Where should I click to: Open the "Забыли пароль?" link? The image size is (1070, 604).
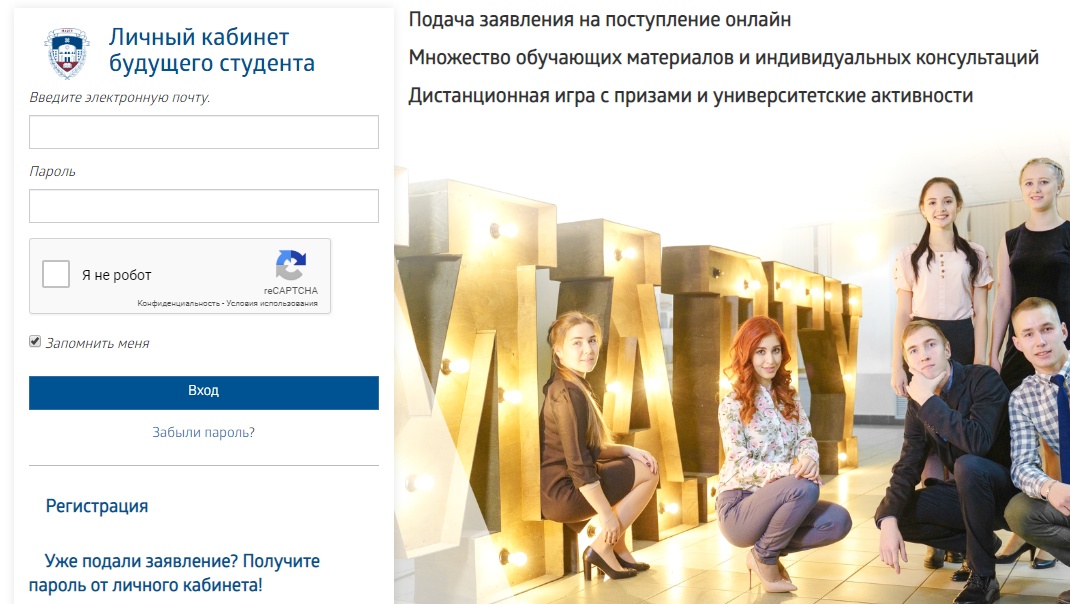[x=203, y=432]
